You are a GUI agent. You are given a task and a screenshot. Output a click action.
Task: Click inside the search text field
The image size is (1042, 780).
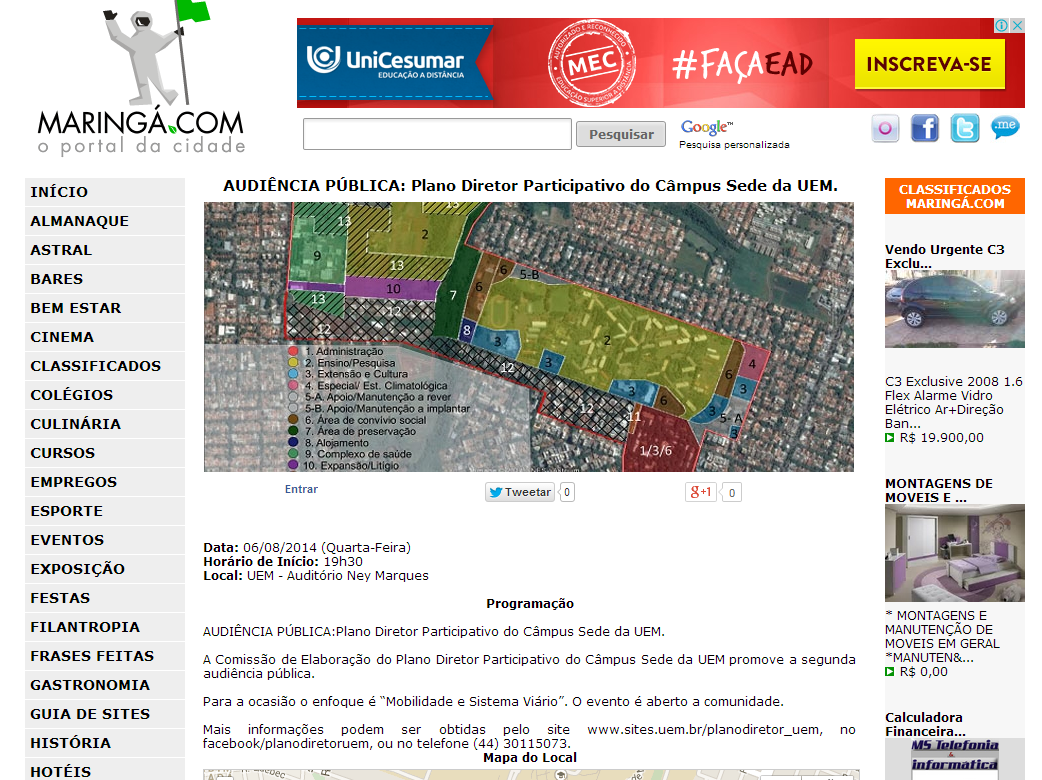coord(437,134)
